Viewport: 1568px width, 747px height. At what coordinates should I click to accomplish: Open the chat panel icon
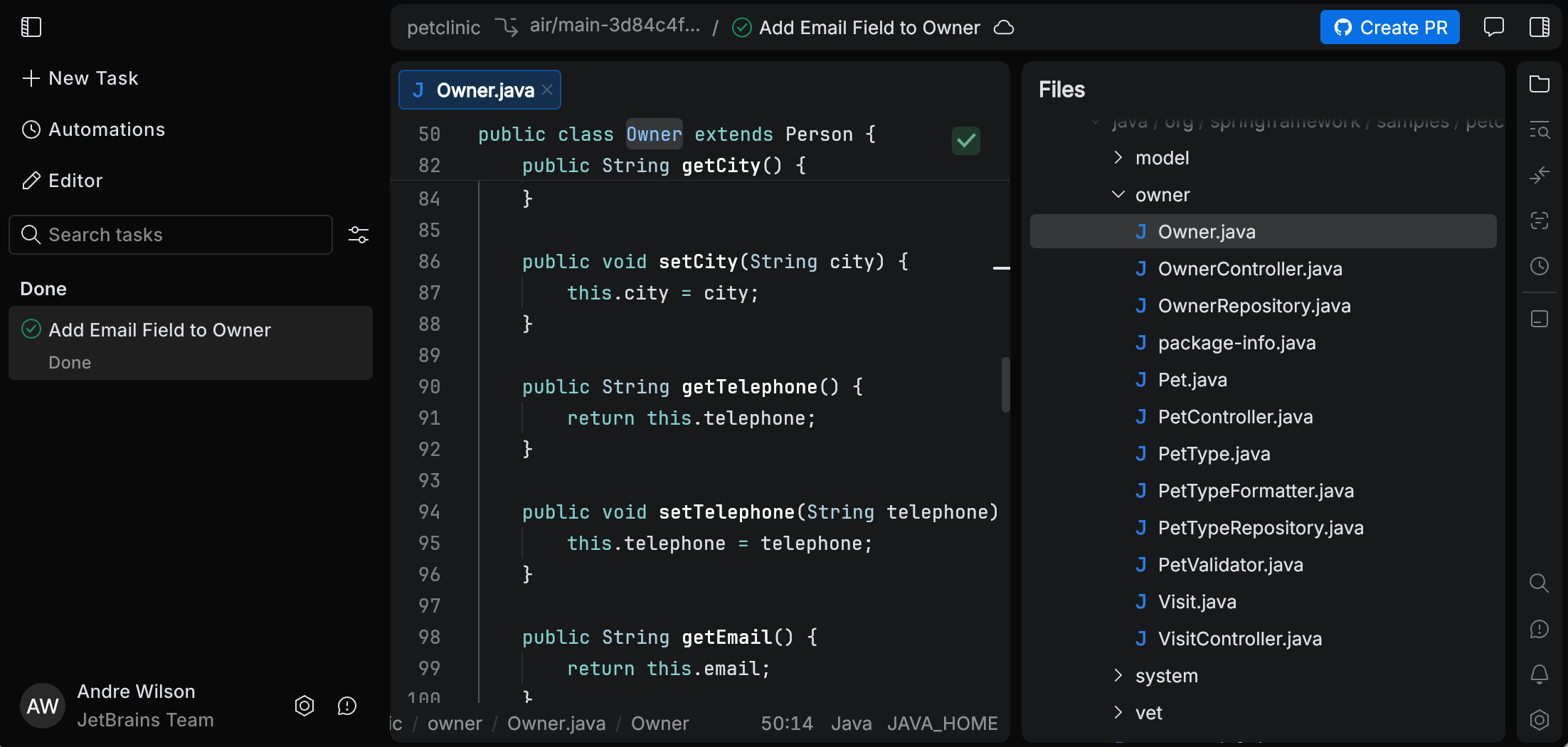(x=1493, y=27)
